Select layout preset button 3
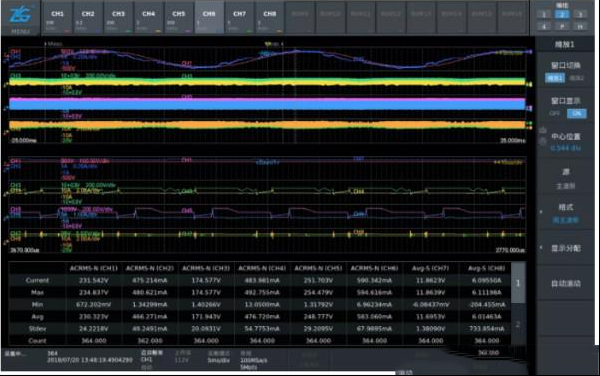Viewport: 600px width, 376px height. (x=580, y=15)
